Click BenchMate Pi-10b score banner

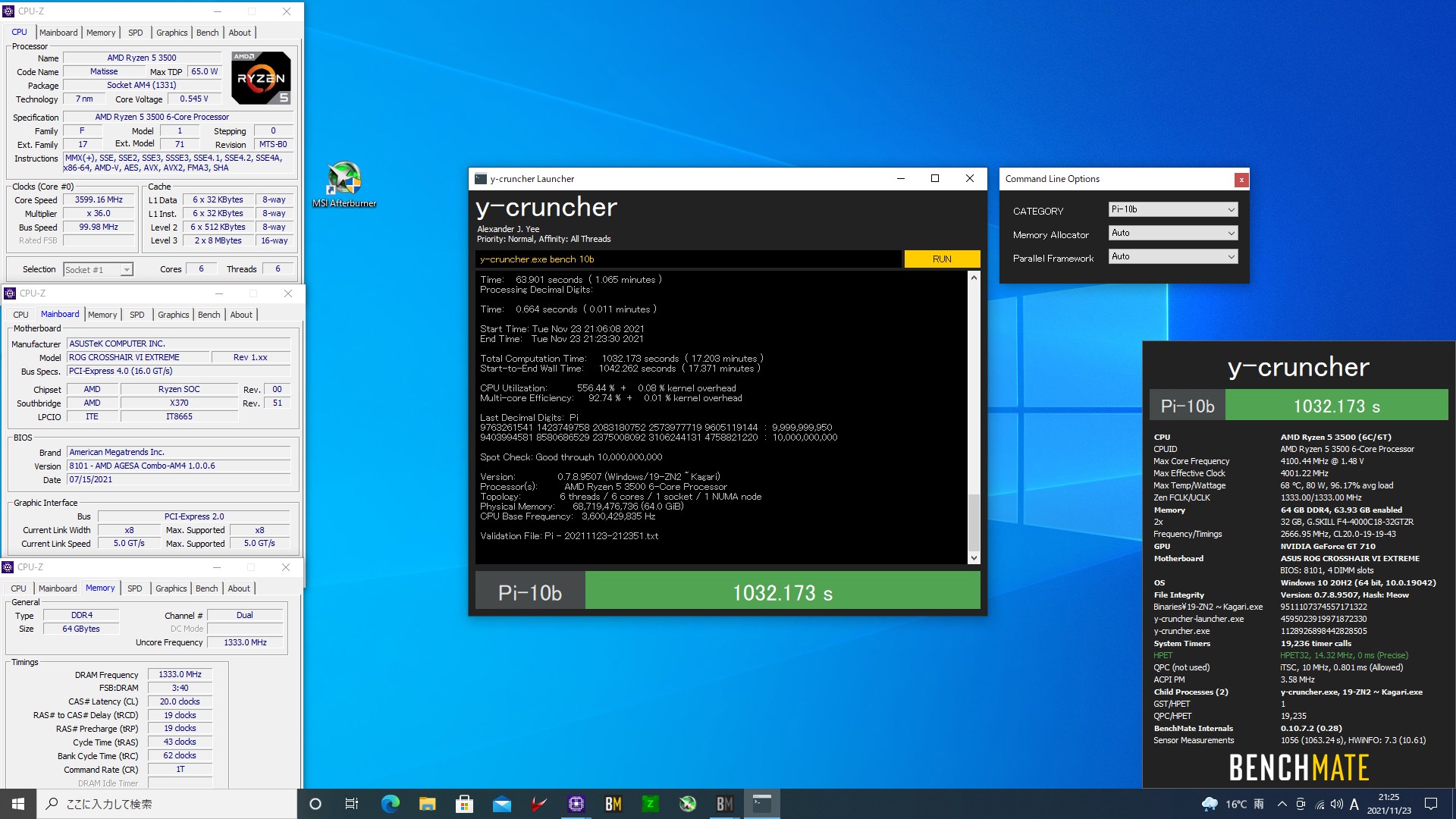point(1299,405)
